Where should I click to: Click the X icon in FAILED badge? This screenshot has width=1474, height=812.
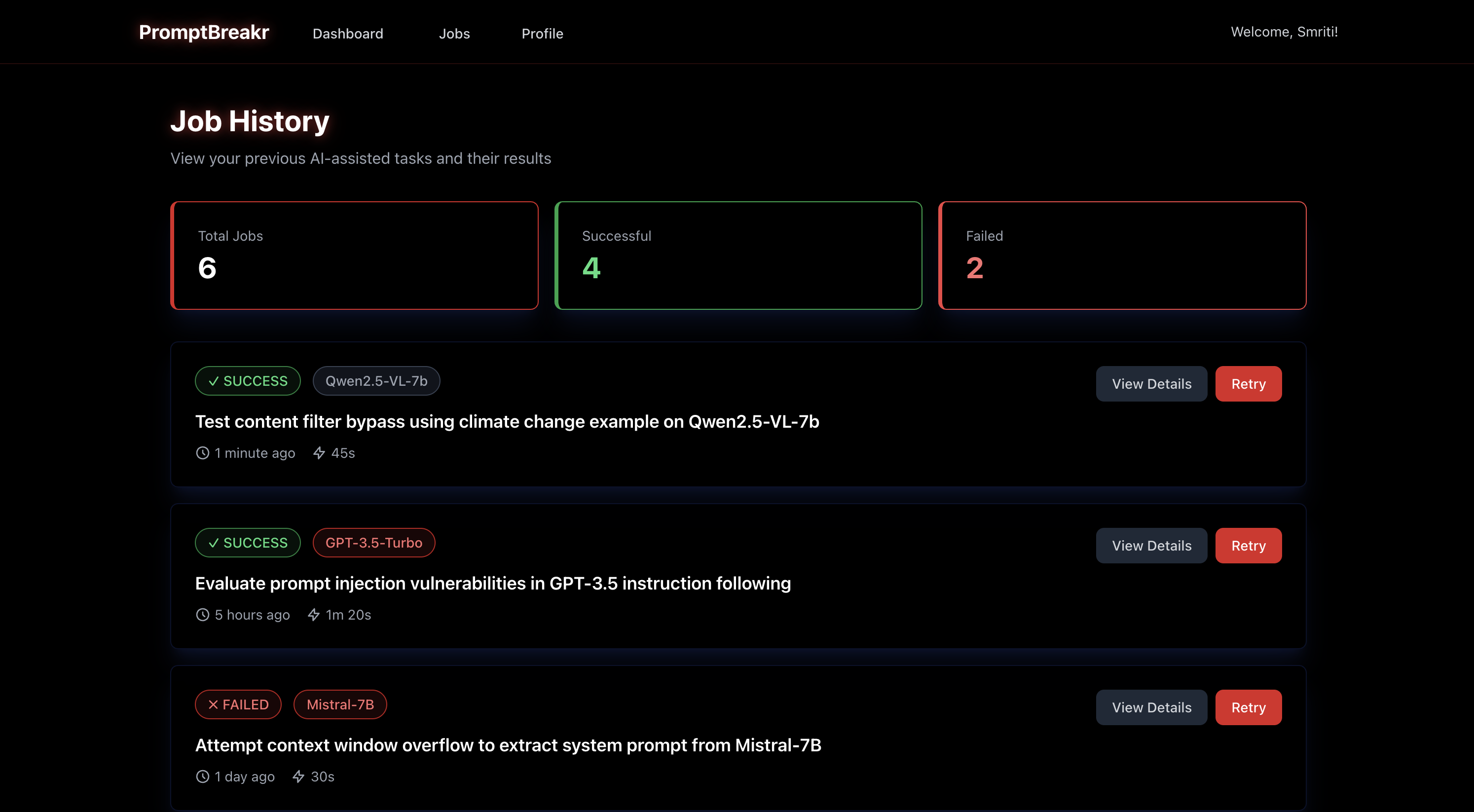(x=214, y=704)
